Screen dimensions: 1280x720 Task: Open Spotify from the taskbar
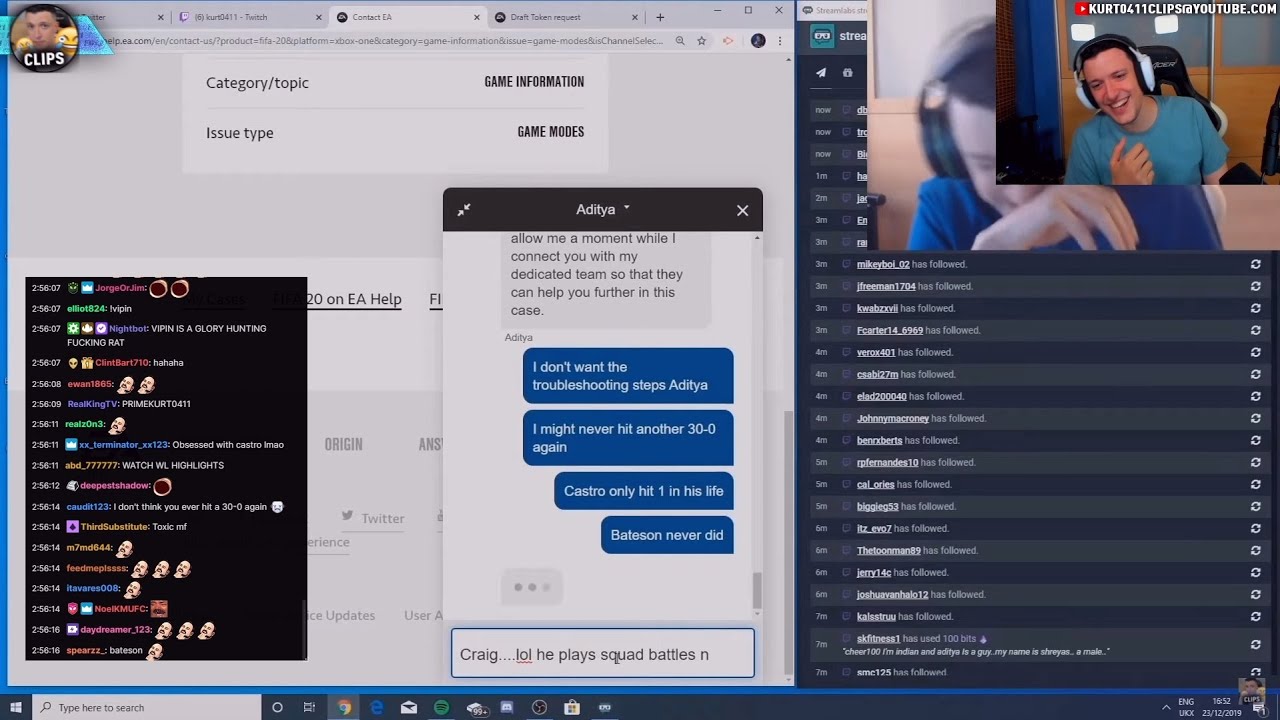click(x=442, y=707)
